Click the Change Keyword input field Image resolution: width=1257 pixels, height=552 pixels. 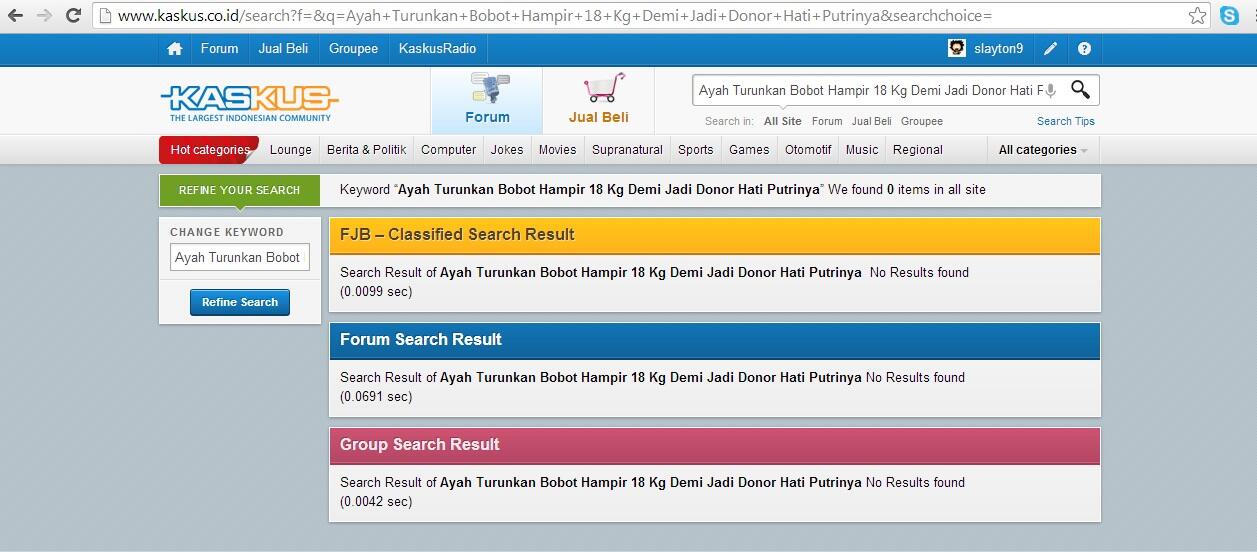point(240,257)
